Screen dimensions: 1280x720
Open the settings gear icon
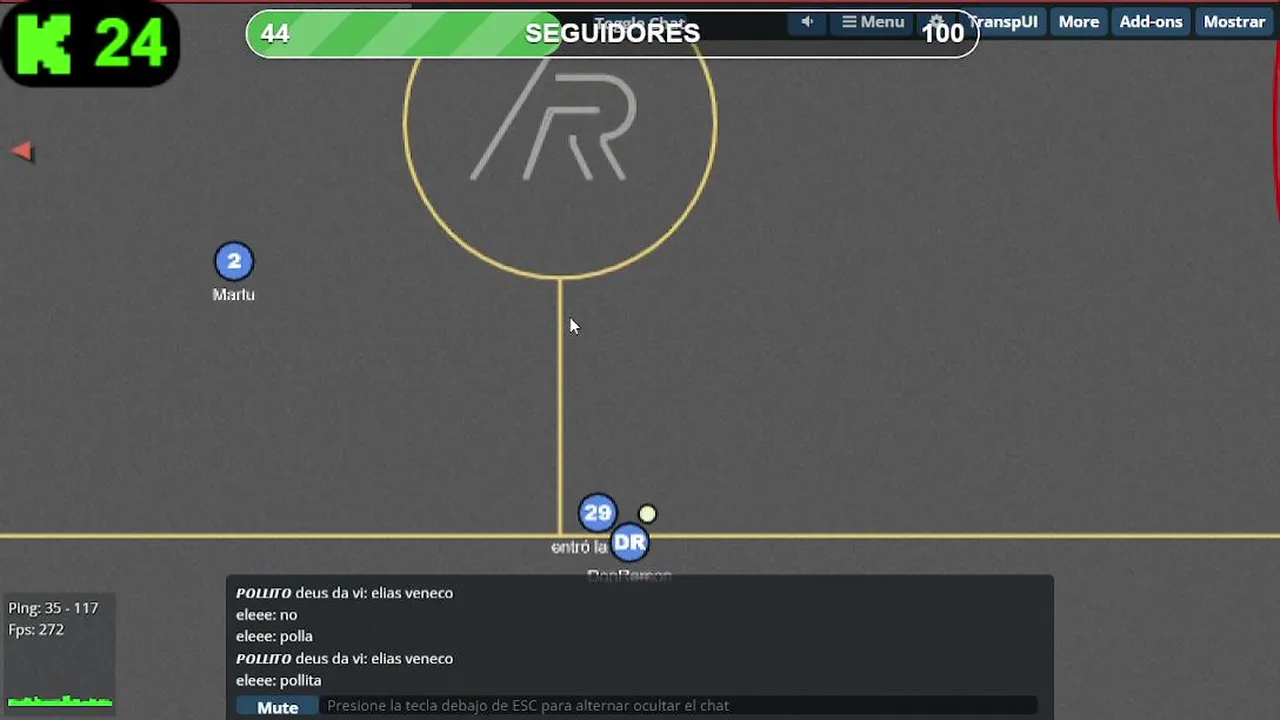coord(936,21)
